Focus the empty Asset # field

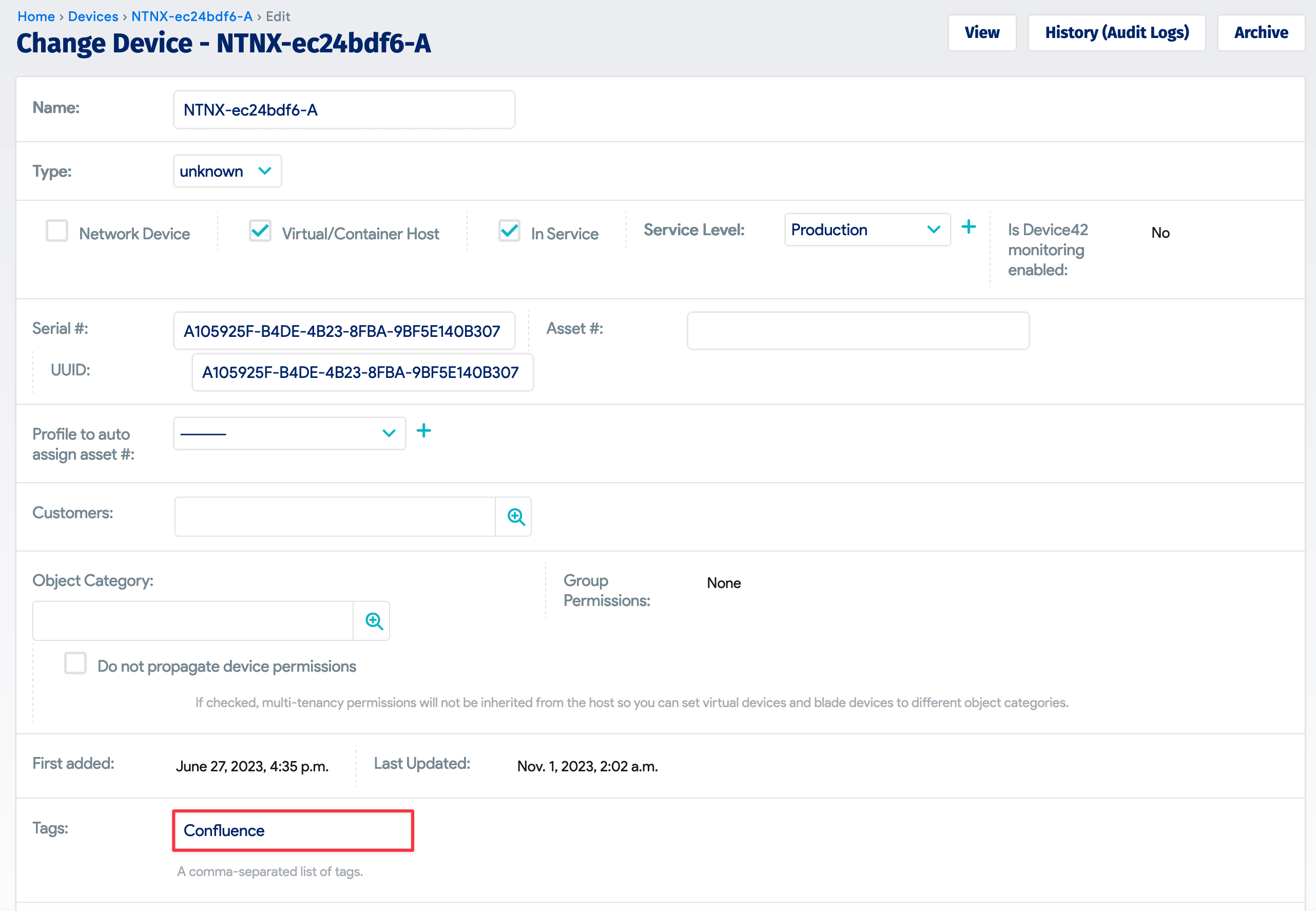(857, 331)
